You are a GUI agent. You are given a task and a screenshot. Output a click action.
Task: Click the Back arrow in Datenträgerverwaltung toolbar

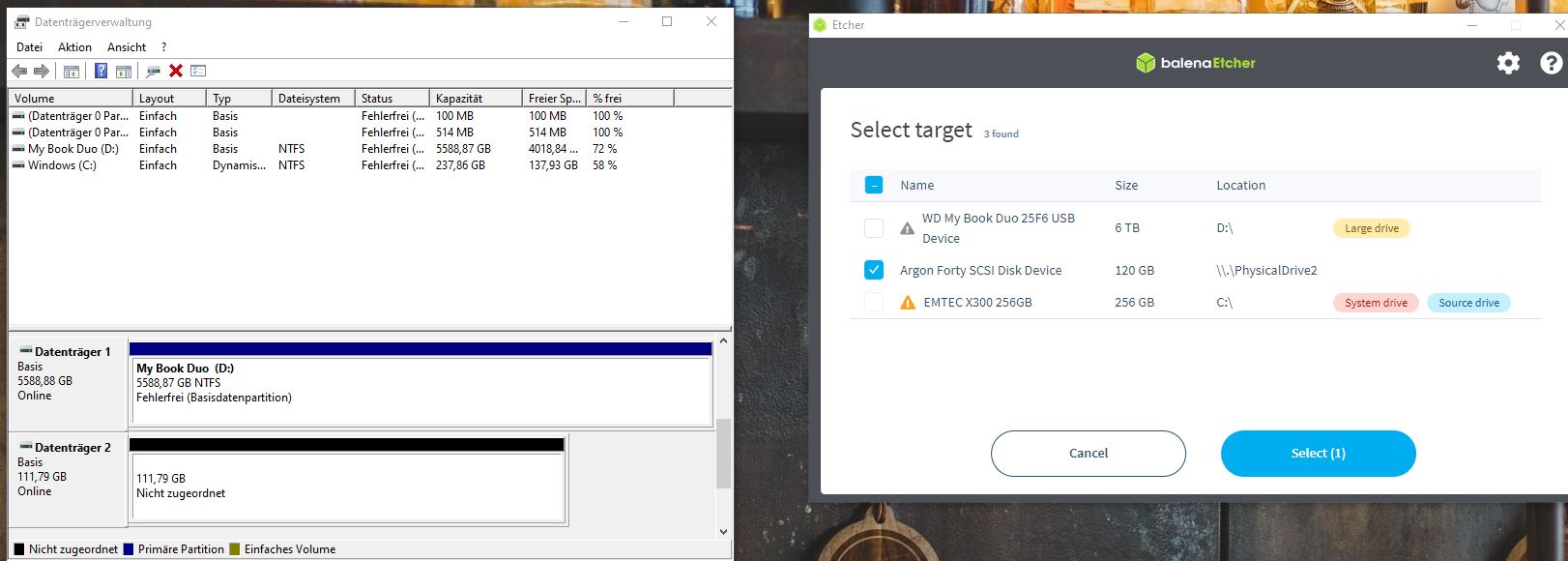[x=19, y=71]
